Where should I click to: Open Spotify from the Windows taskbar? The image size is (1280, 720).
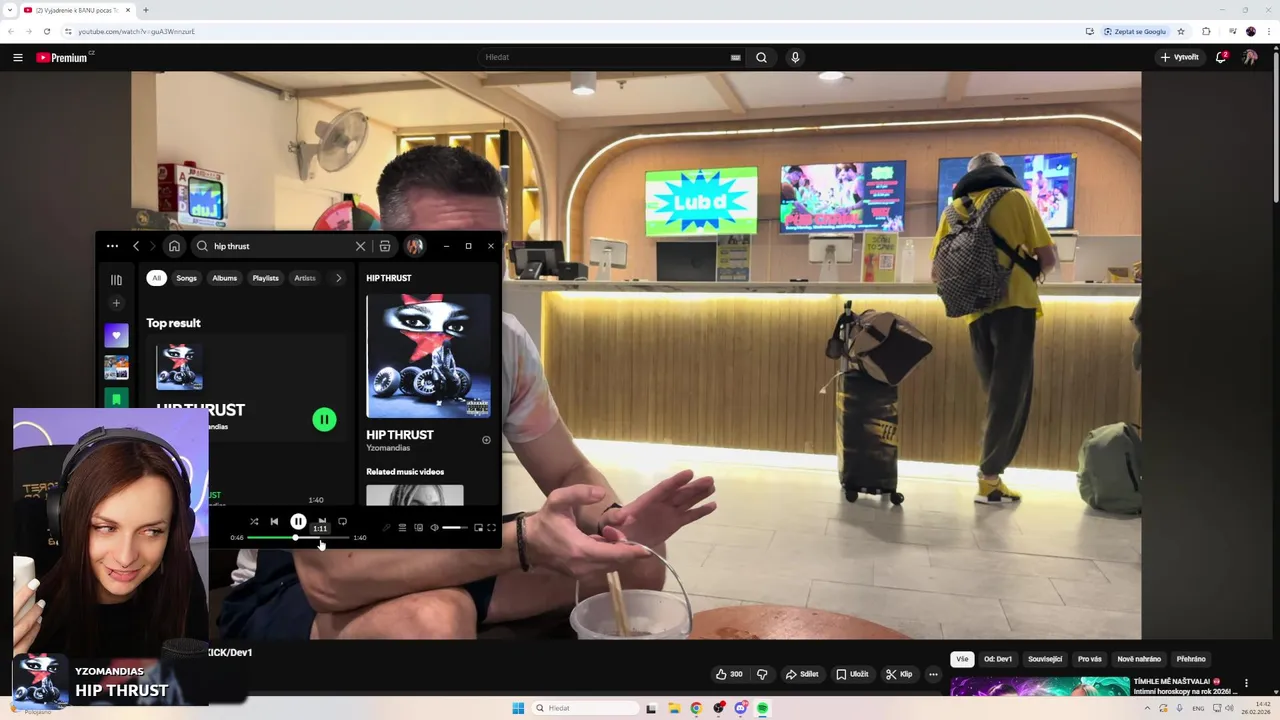click(762, 708)
